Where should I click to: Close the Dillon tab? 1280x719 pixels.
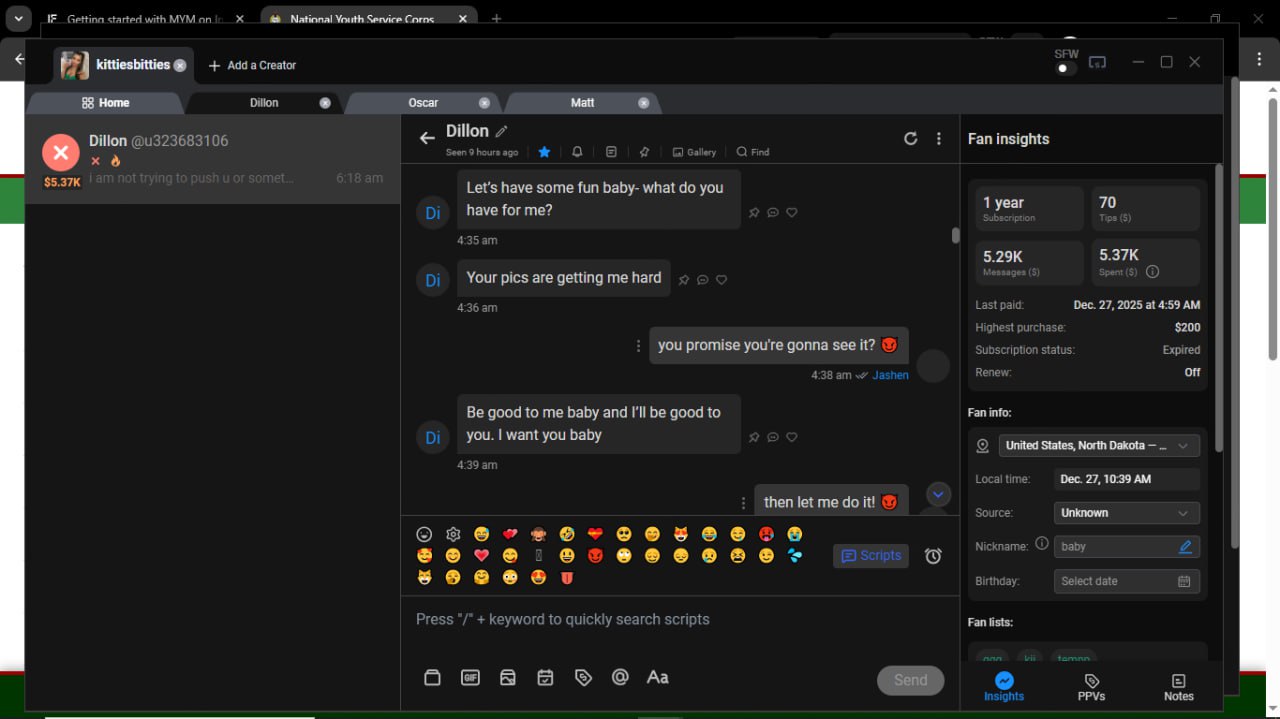[325, 103]
